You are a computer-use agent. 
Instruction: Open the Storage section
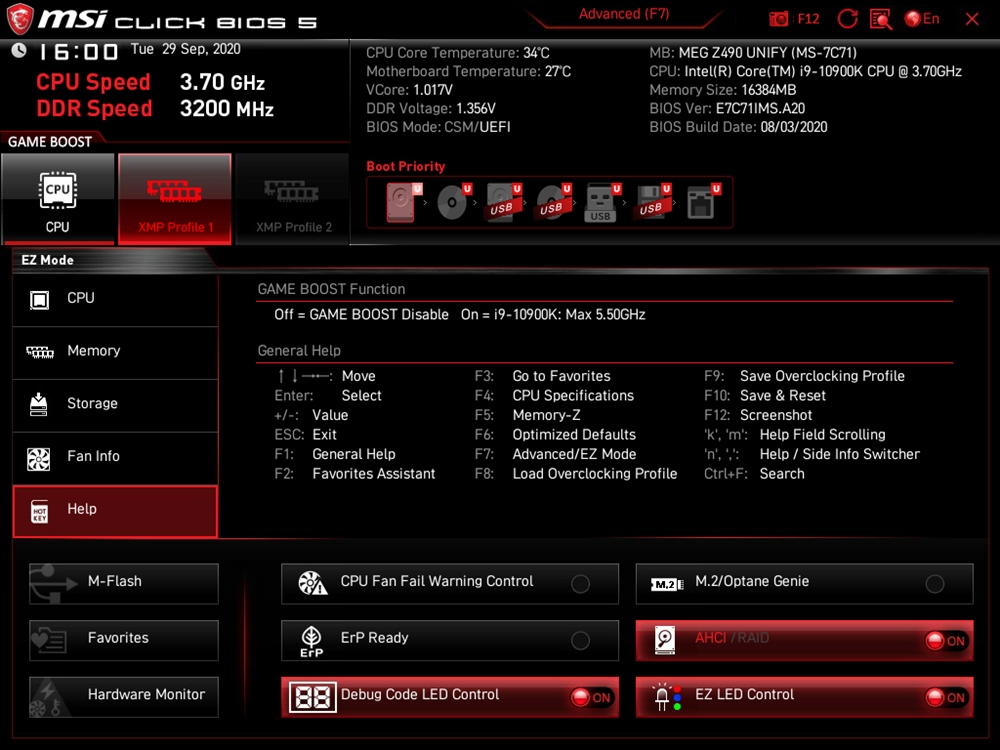[x=115, y=404]
